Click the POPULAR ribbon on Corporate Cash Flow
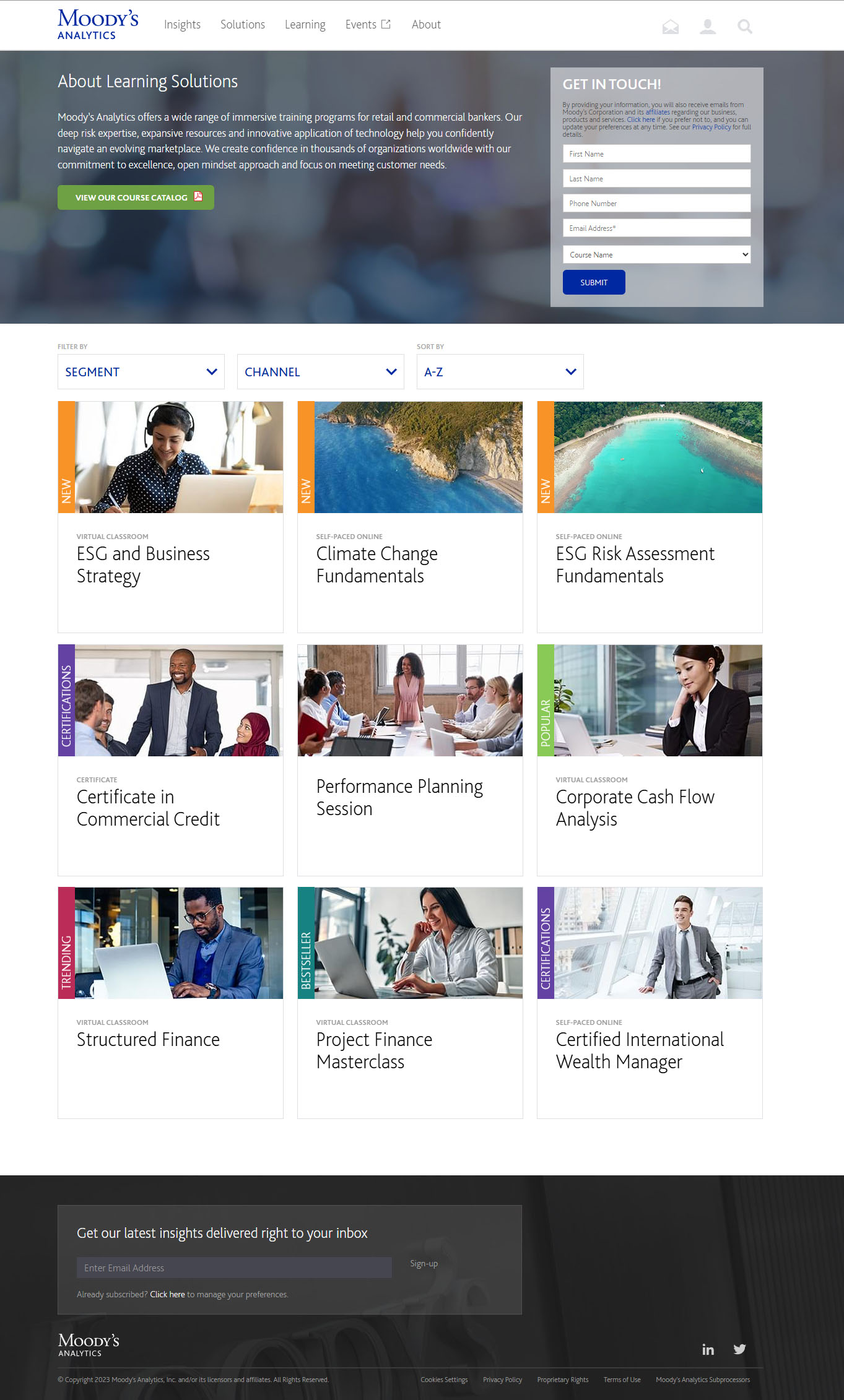This screenshot has width=844, height=1400. pos(546,701)
